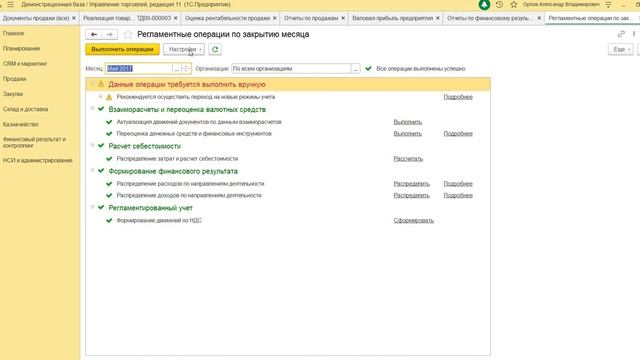Click the Организация field
640x360 pixels.
(291, 69)
